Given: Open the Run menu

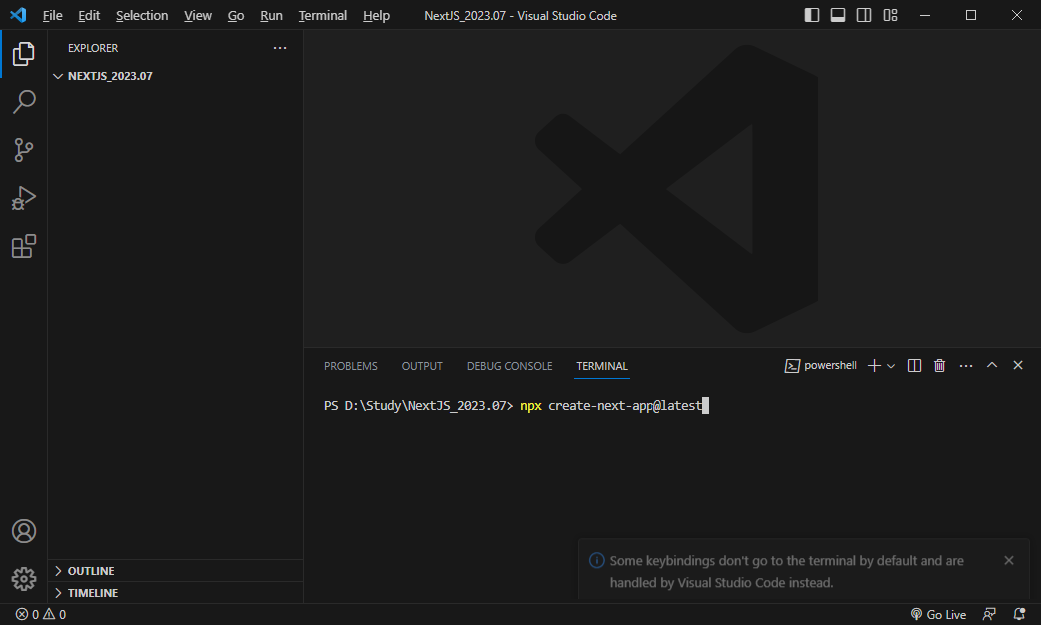Looking at the screenshot, I should tap(271, 15).
